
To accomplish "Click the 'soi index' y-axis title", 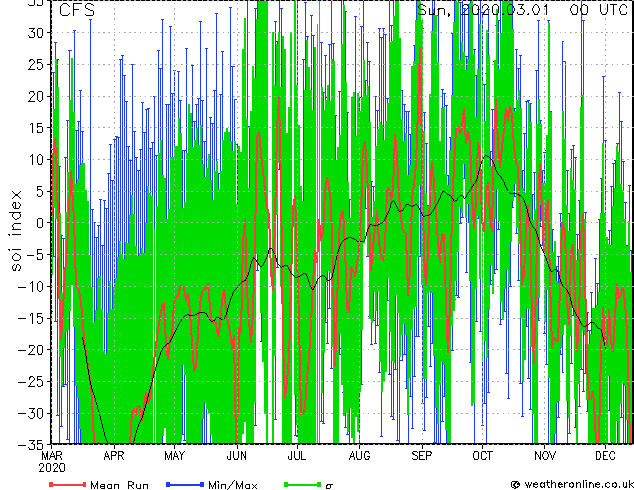I will tap(16, 231).
